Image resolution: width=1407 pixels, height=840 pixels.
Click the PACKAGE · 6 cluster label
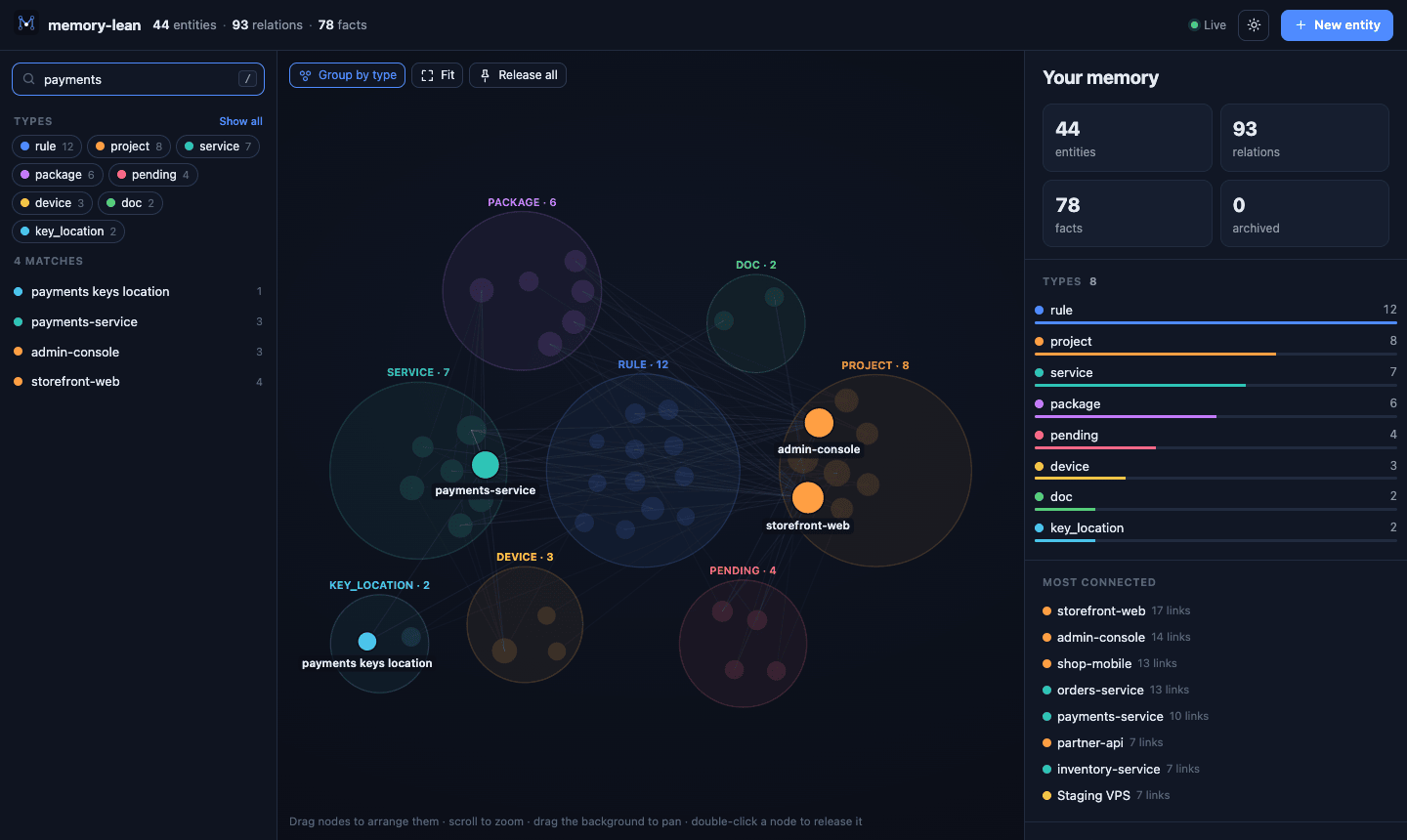coord(522,203)
